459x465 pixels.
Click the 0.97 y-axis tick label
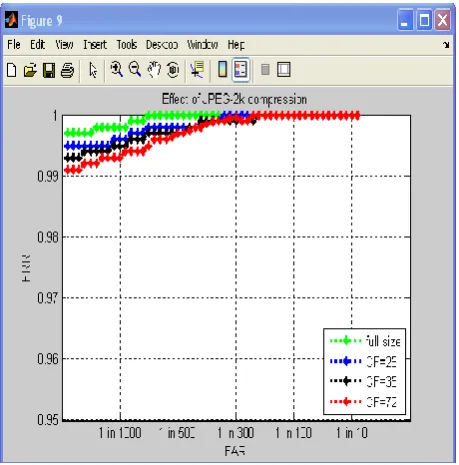pyautogui.click(x=48, y=298)
